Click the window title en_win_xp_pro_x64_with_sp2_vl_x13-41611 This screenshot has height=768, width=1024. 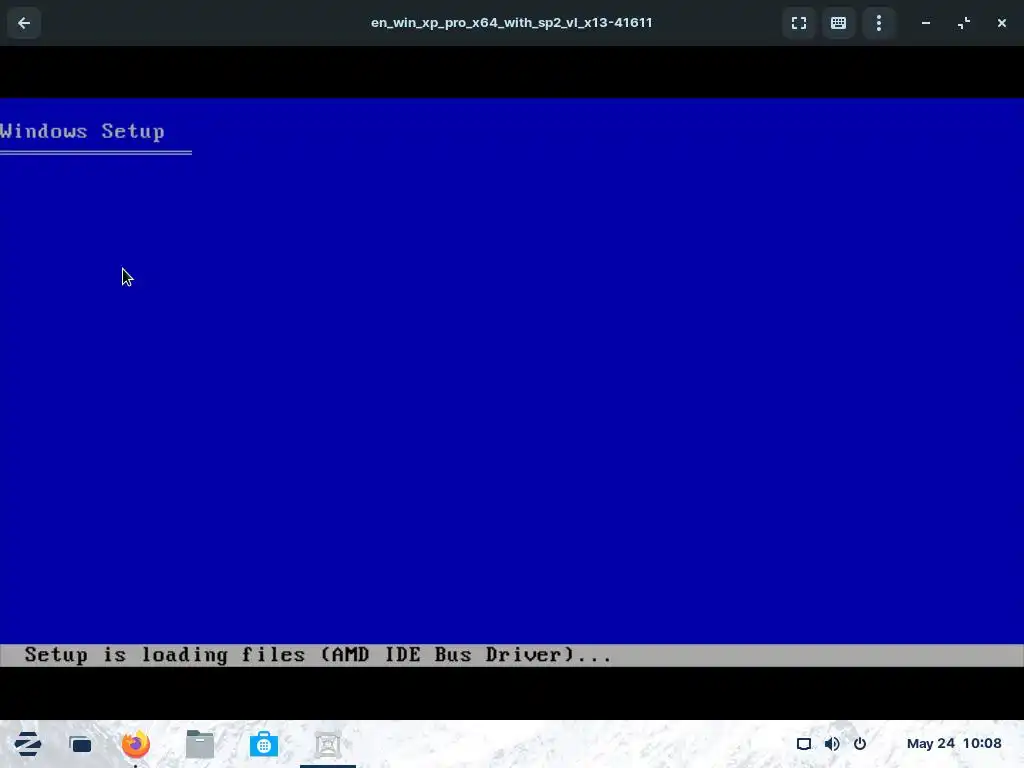[x=511, y=23]
